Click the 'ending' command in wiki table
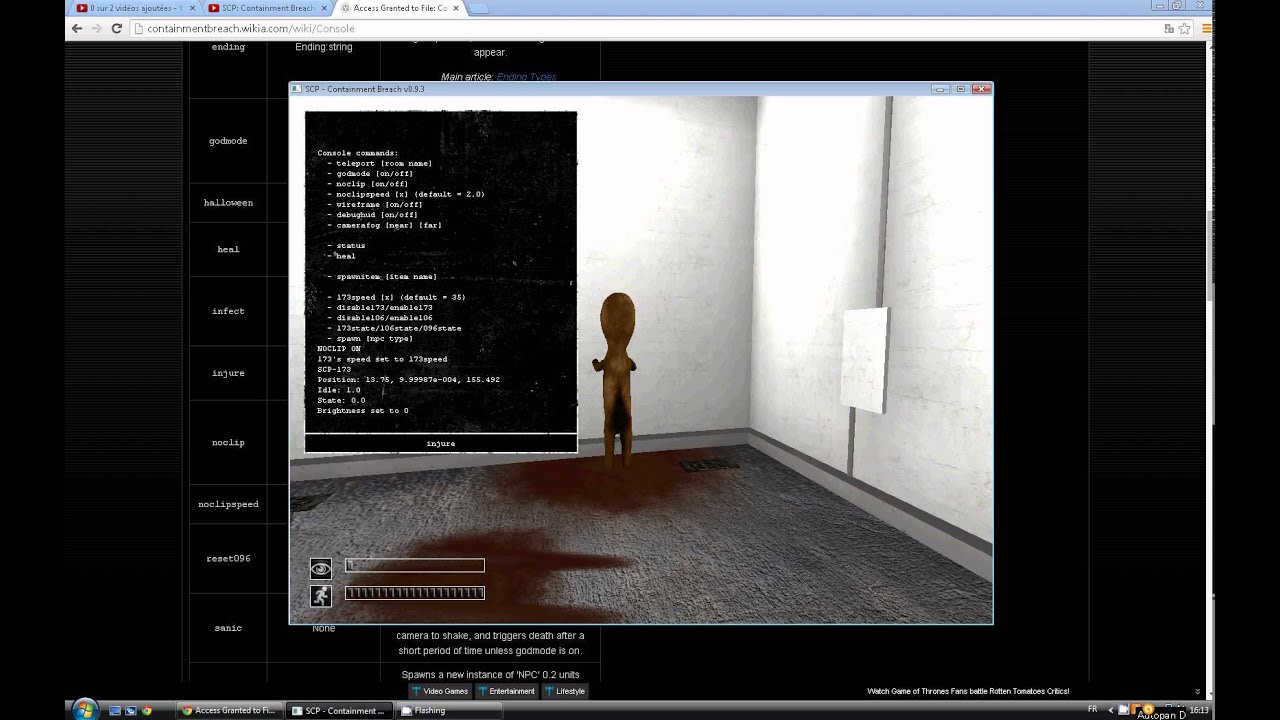Screen dimensions: 1280x720 (228, 47)
